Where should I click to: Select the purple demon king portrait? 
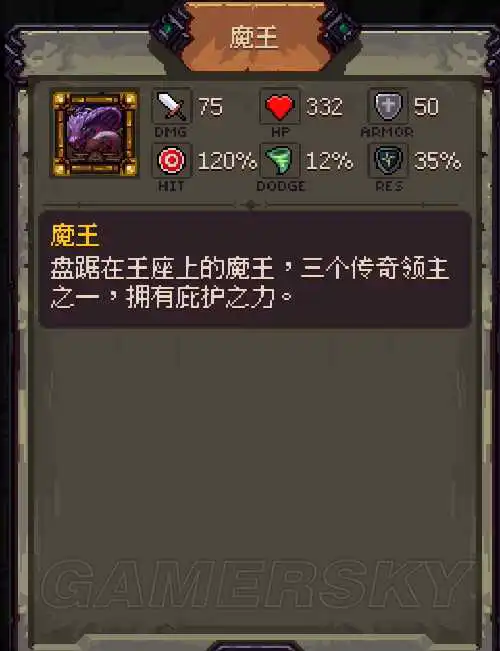click(x=95, y=133)
